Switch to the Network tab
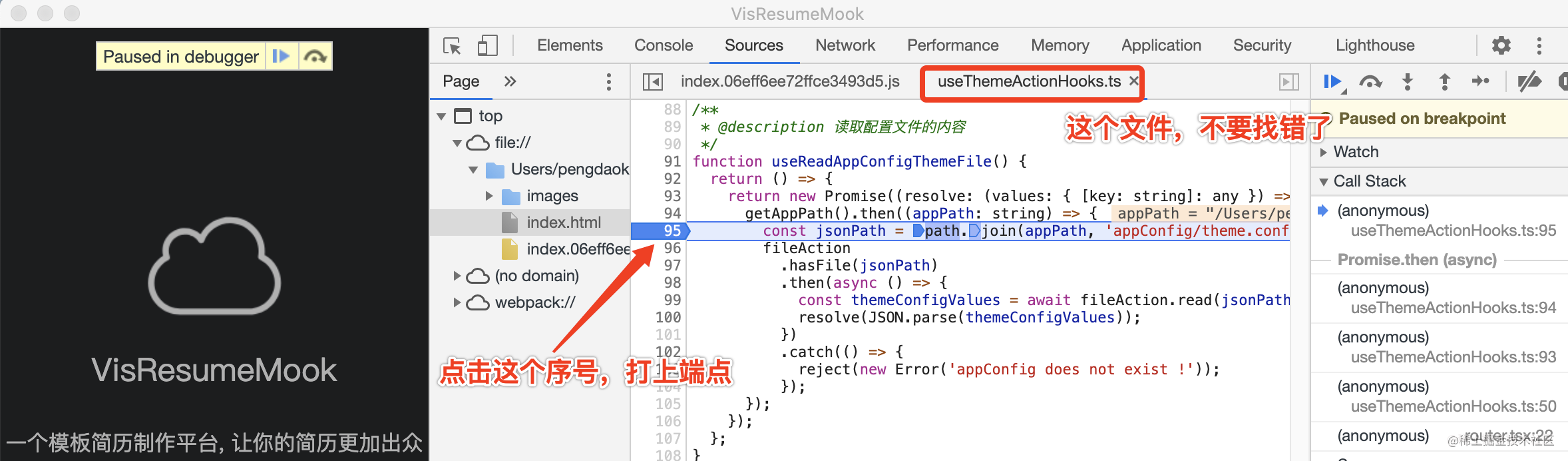The width and height of the screenshot is (1568, 461). [x=845, y=45]
